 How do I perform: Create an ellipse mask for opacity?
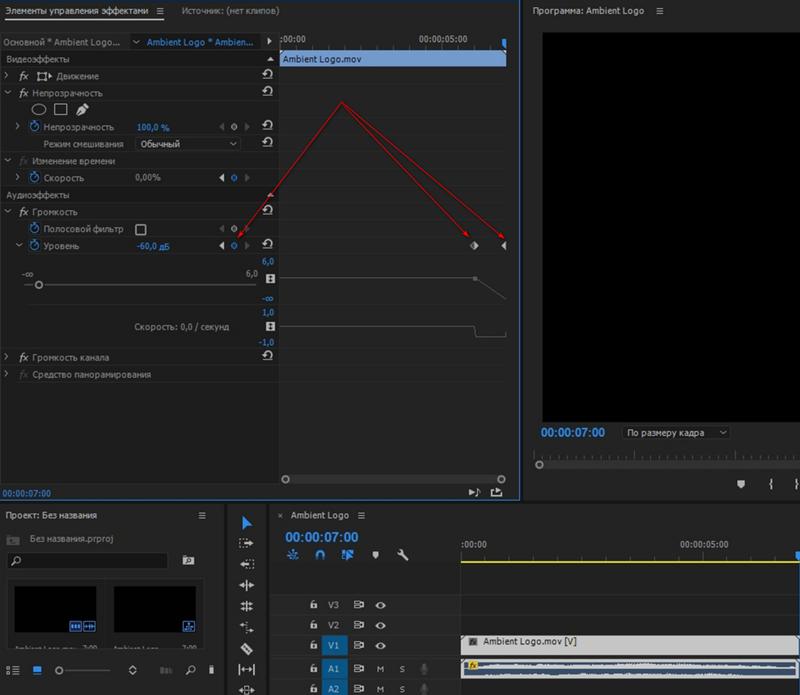(x=39, y=109)
